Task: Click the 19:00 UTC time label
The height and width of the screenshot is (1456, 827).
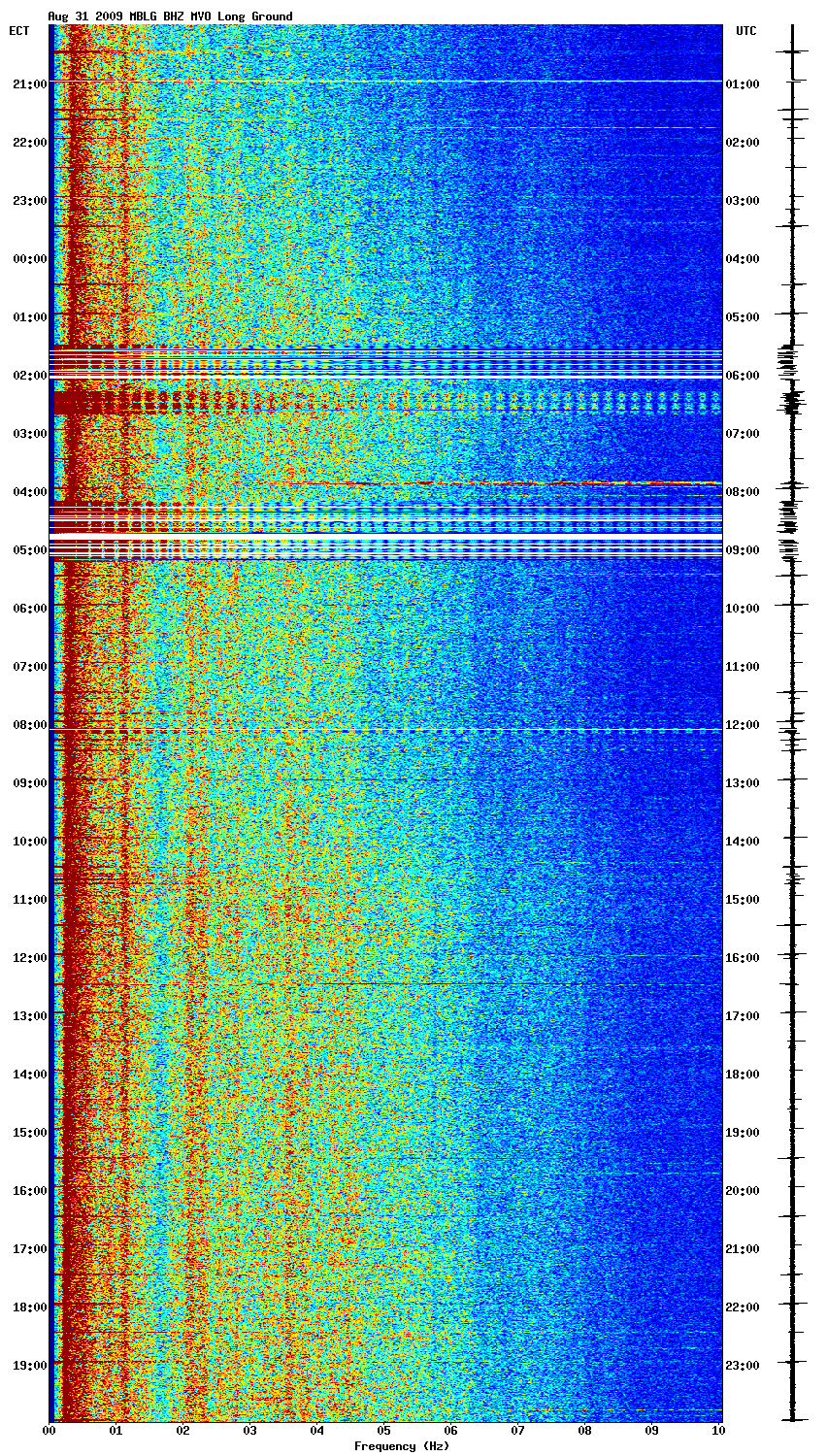Action: coord(742,1133)
